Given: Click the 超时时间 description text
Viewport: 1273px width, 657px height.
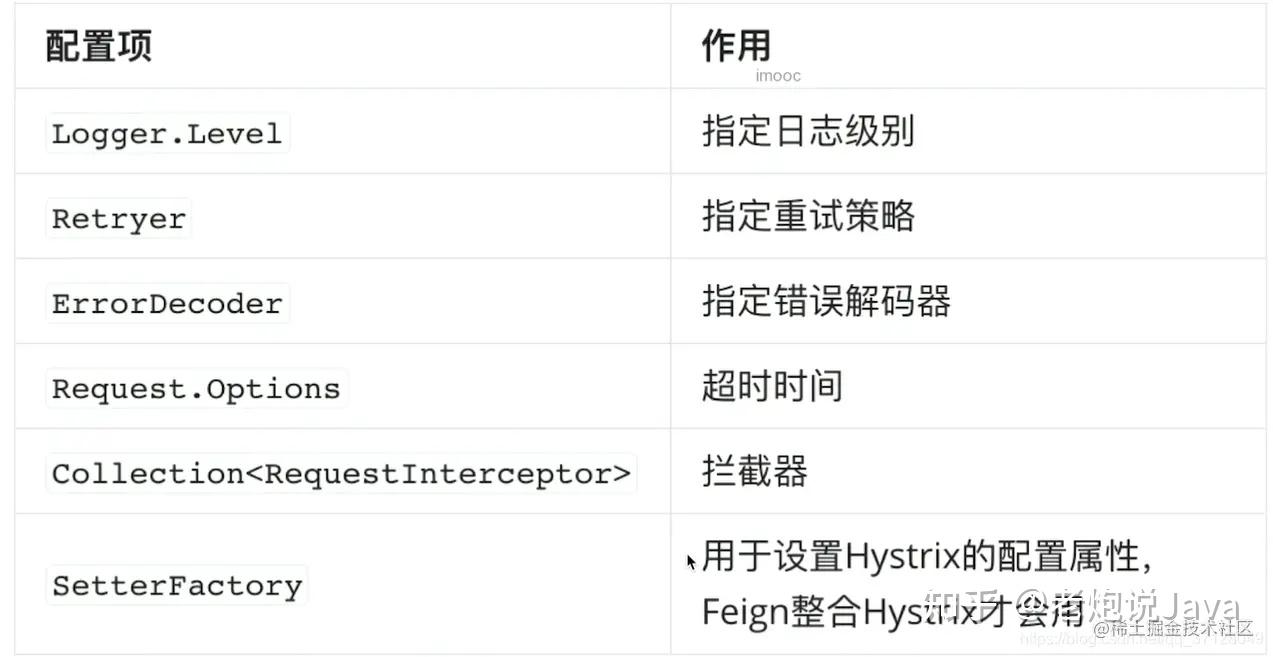Looking at the screenshot, I should coord(772,386).
